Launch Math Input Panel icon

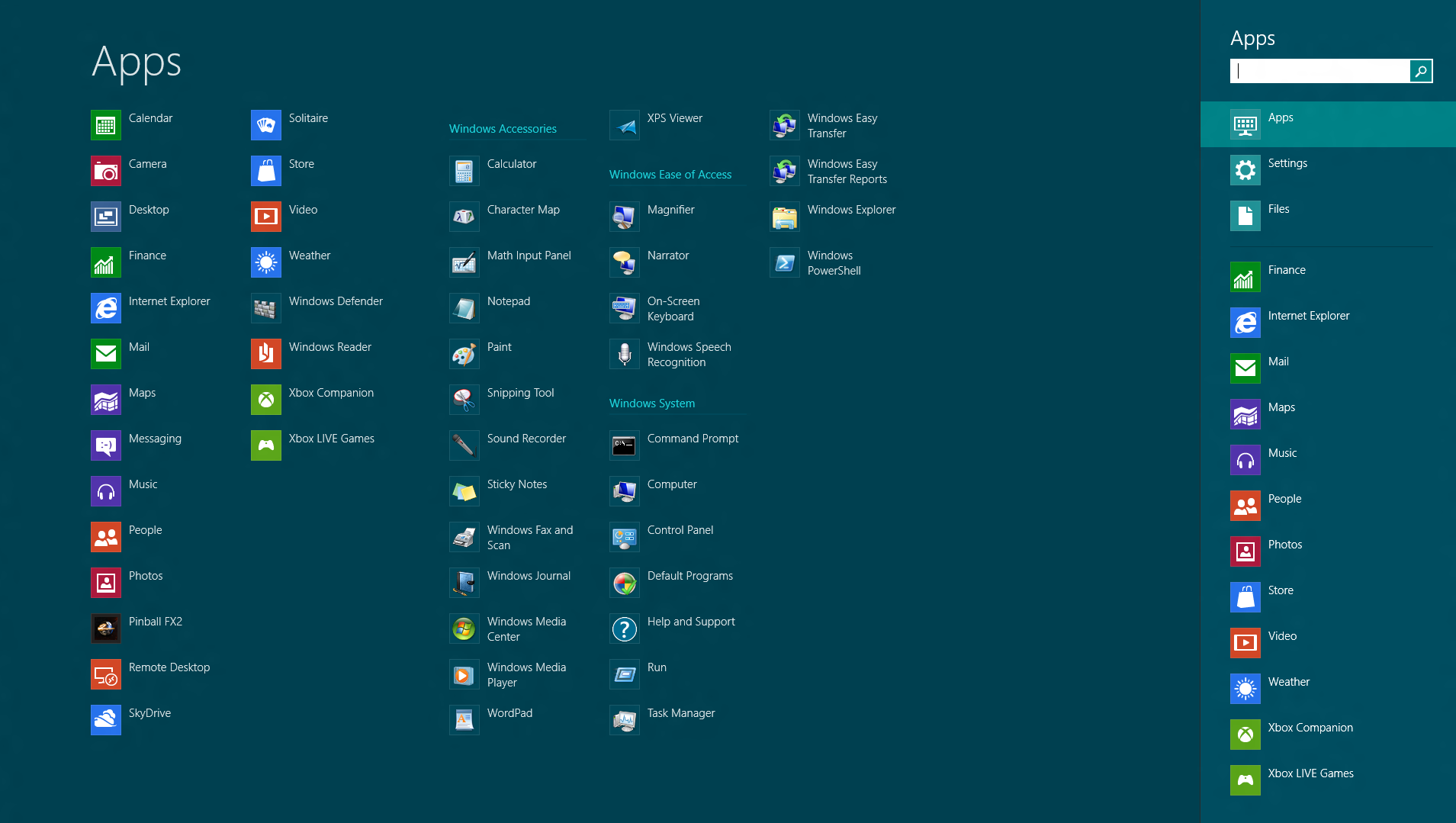[x=464, y=262]
